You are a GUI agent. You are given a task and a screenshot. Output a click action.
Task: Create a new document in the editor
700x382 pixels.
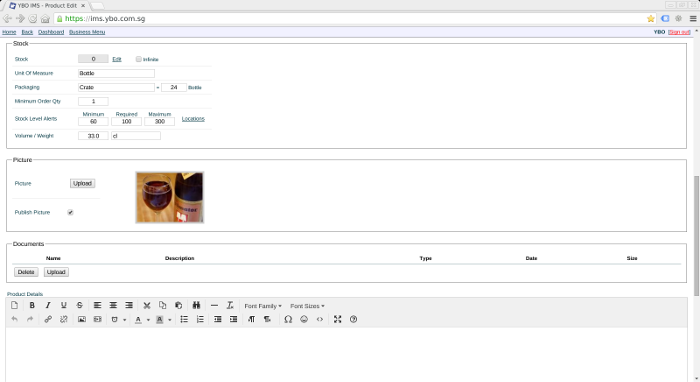[x=14, y=305]
